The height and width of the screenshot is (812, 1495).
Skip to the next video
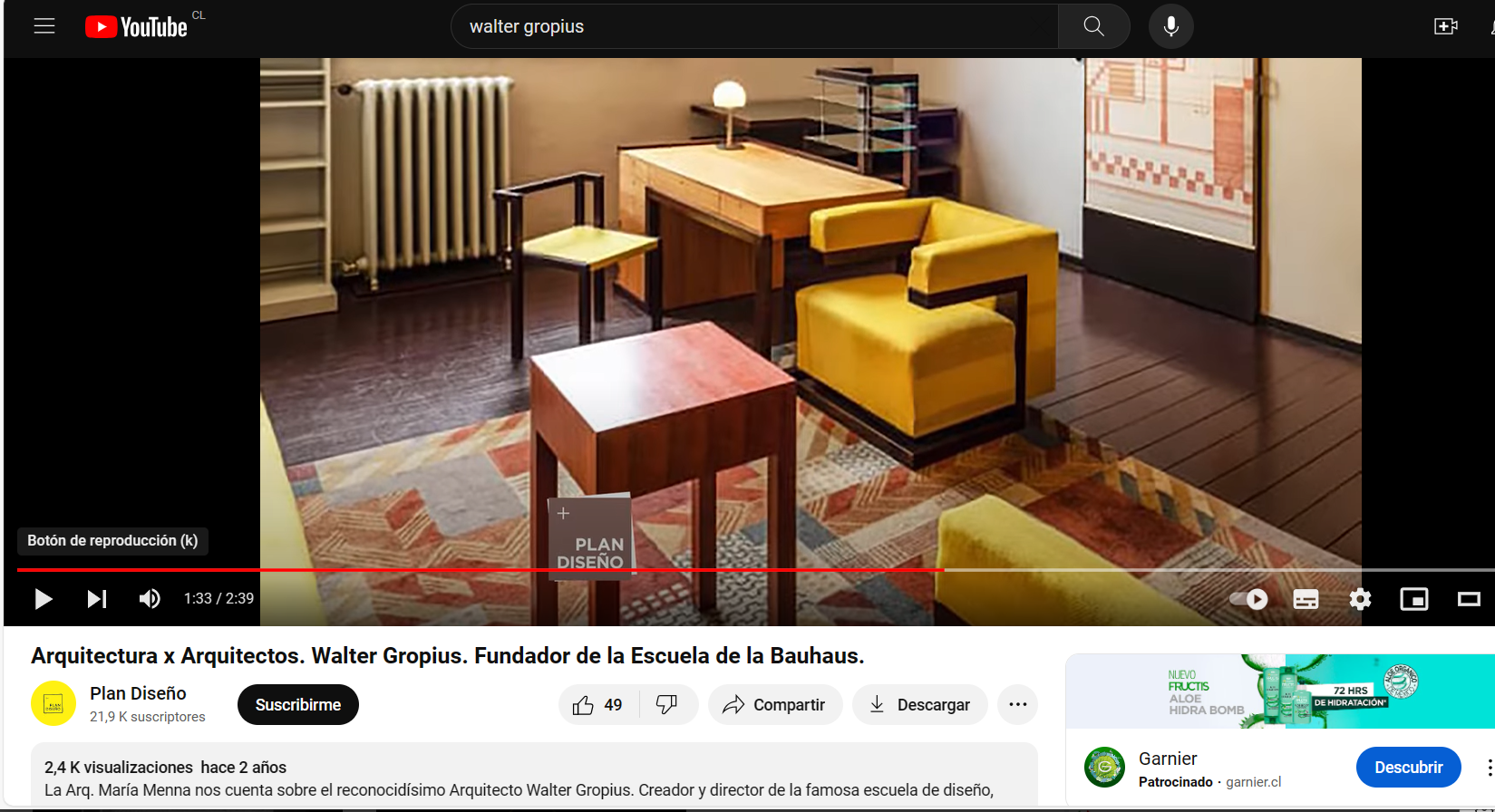[96, 599]
